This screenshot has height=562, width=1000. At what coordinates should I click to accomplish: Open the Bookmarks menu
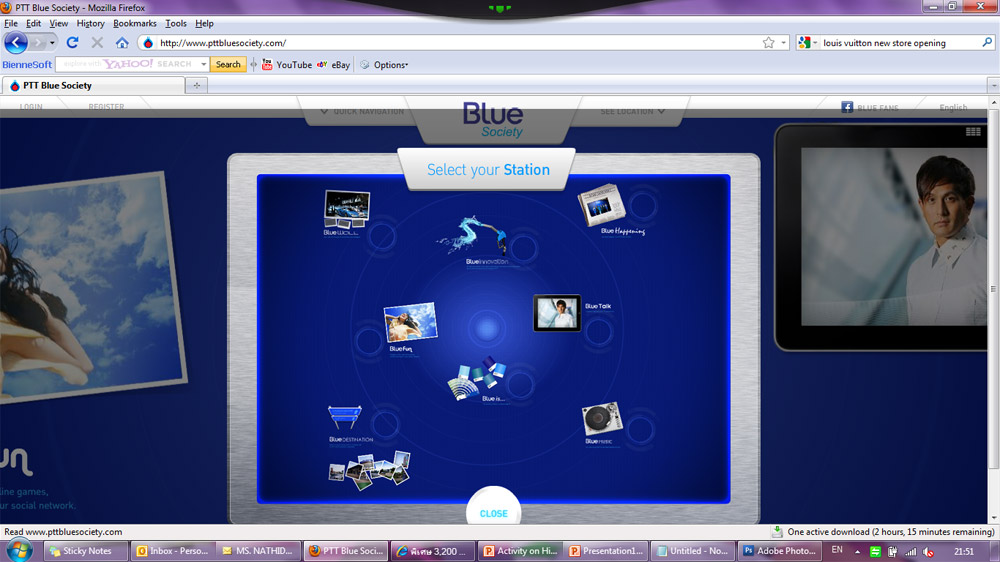pyautogui.click(x=135, y=24)
